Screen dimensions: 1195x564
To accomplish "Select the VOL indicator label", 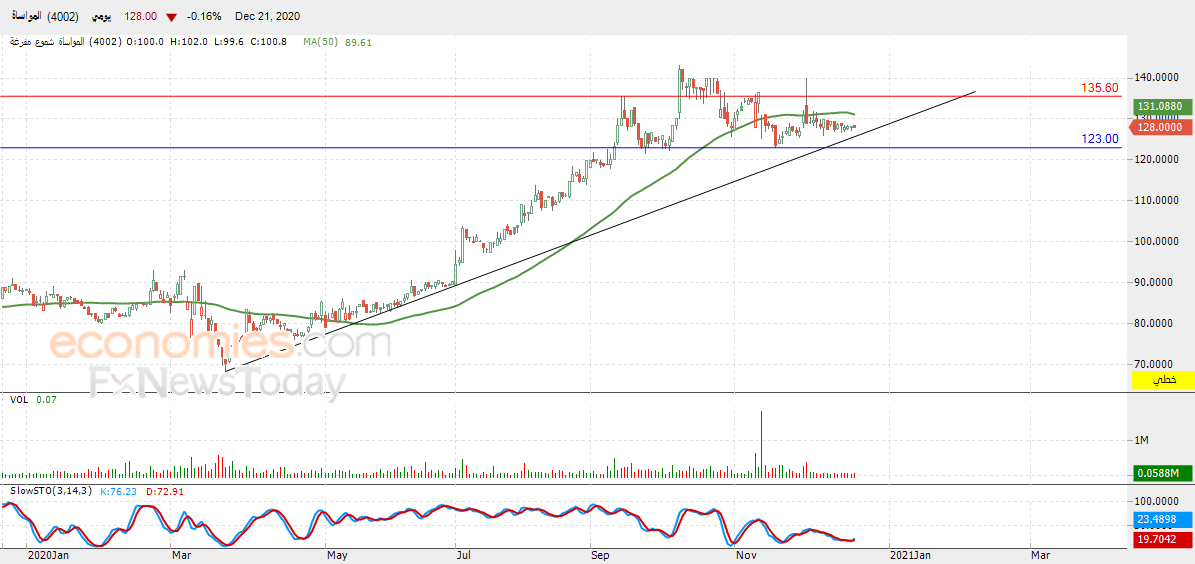I will (x=18, y=399).
